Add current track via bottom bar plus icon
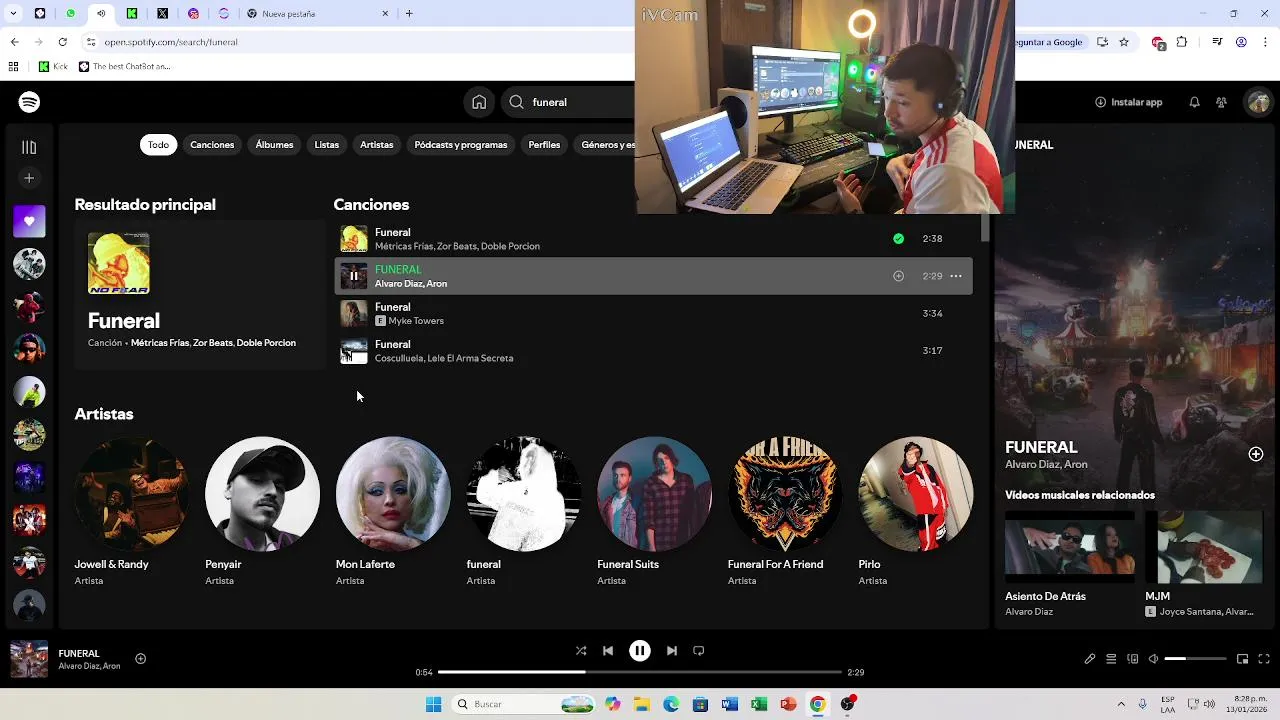The width and height of the screenshot is (1280, 720). pos(141,658)
